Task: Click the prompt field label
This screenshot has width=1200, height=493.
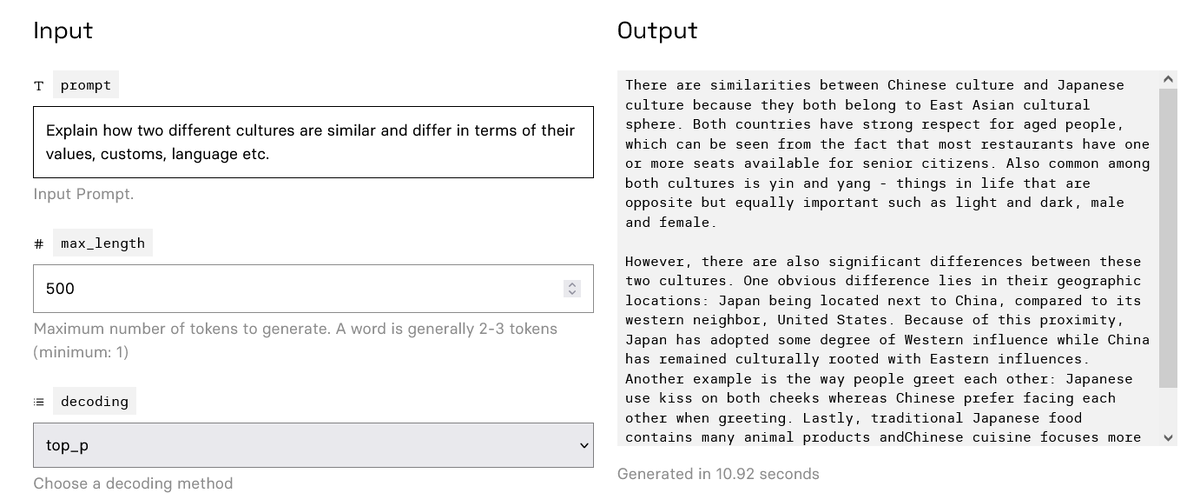Action: click(x=86, y=85)
